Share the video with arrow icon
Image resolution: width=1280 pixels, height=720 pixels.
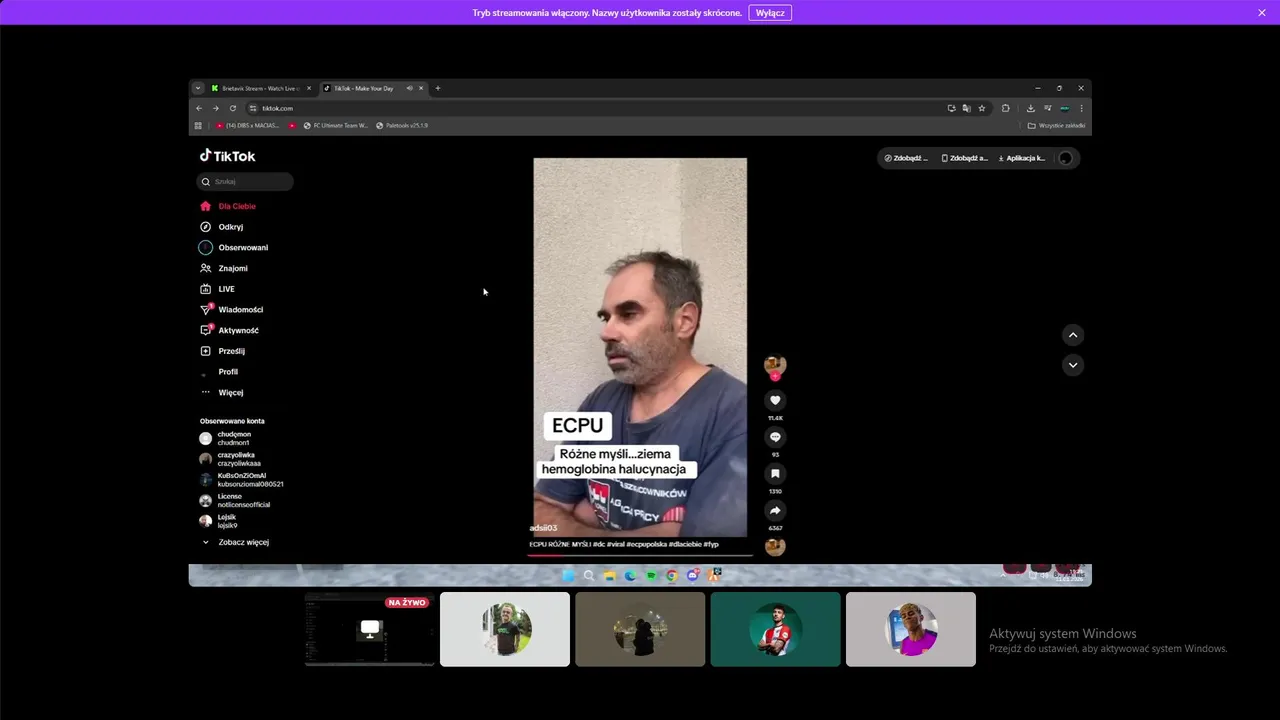(775, 511)
